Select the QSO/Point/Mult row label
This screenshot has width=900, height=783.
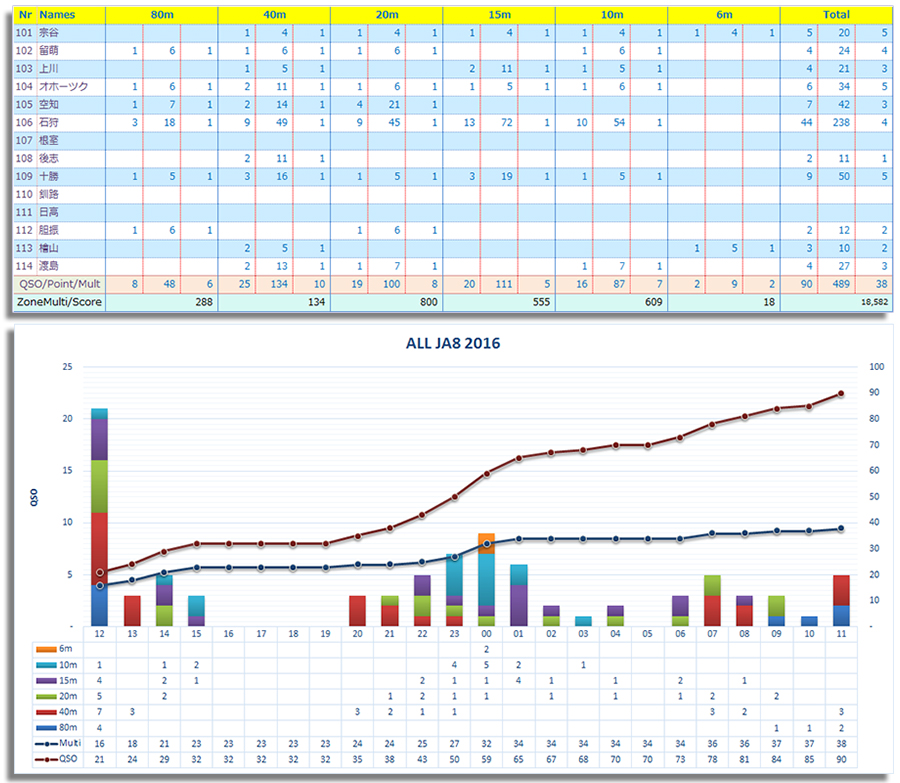(59, 284)
